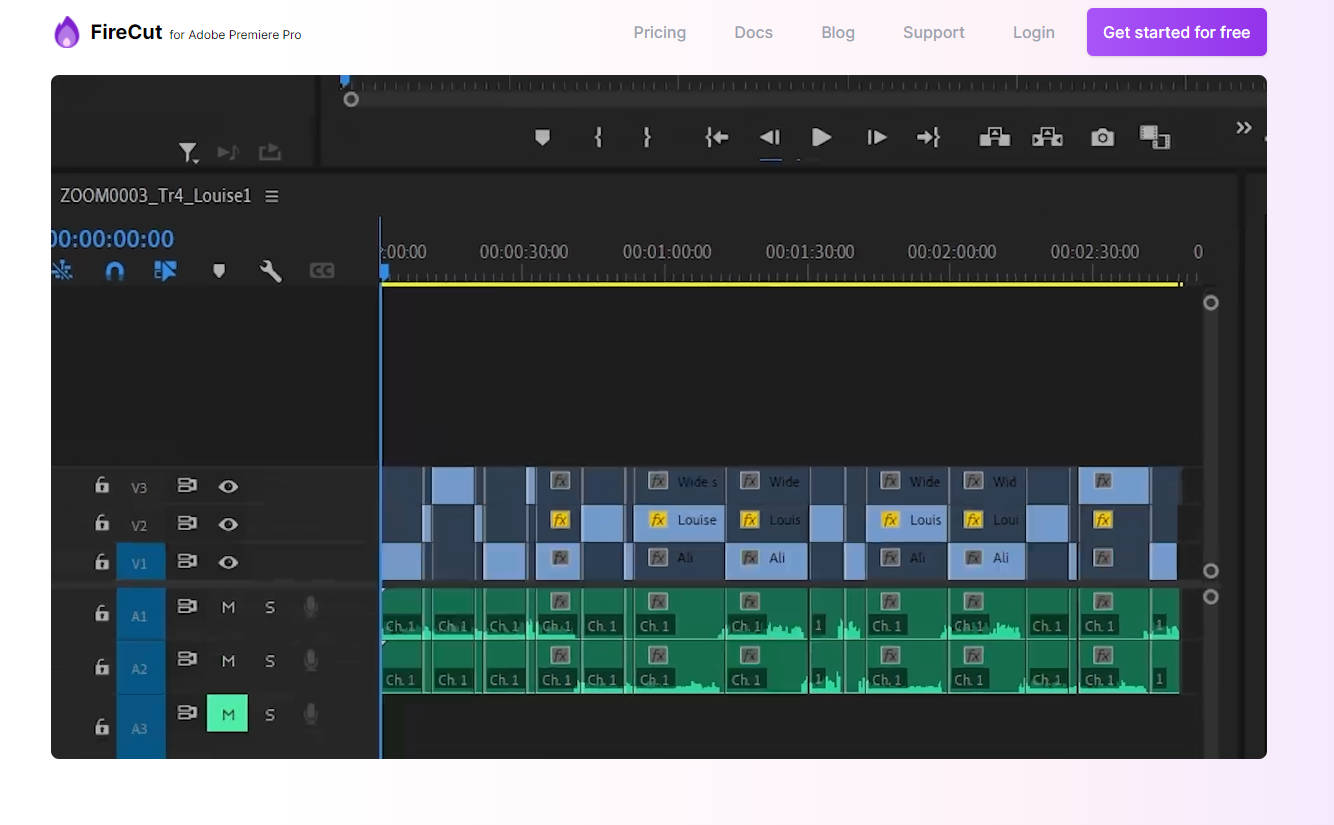Expand the transport overflow double-chevron
Screen dimensions: 1334x825
(x=1243, y=128)
